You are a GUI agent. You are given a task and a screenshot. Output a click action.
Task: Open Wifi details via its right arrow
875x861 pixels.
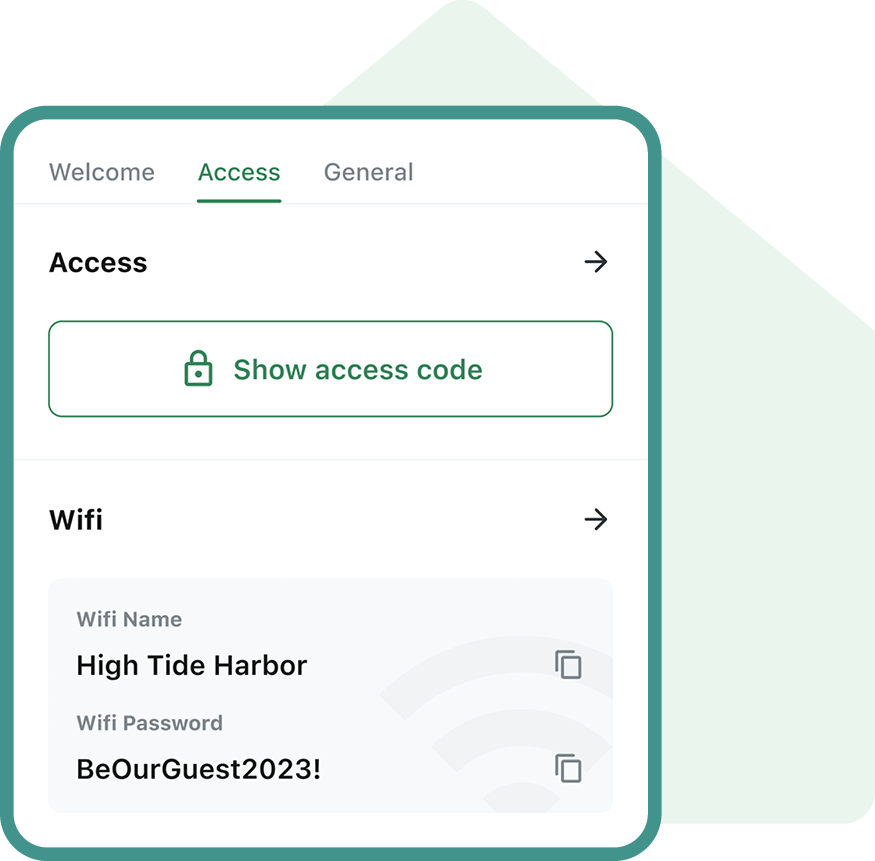[595, 519]
